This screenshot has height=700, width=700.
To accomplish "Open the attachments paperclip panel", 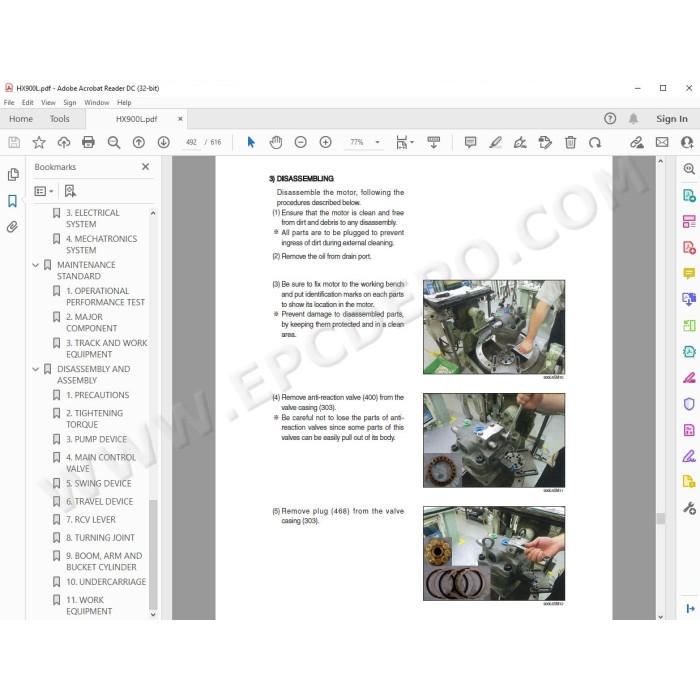I will coord(12,227).
